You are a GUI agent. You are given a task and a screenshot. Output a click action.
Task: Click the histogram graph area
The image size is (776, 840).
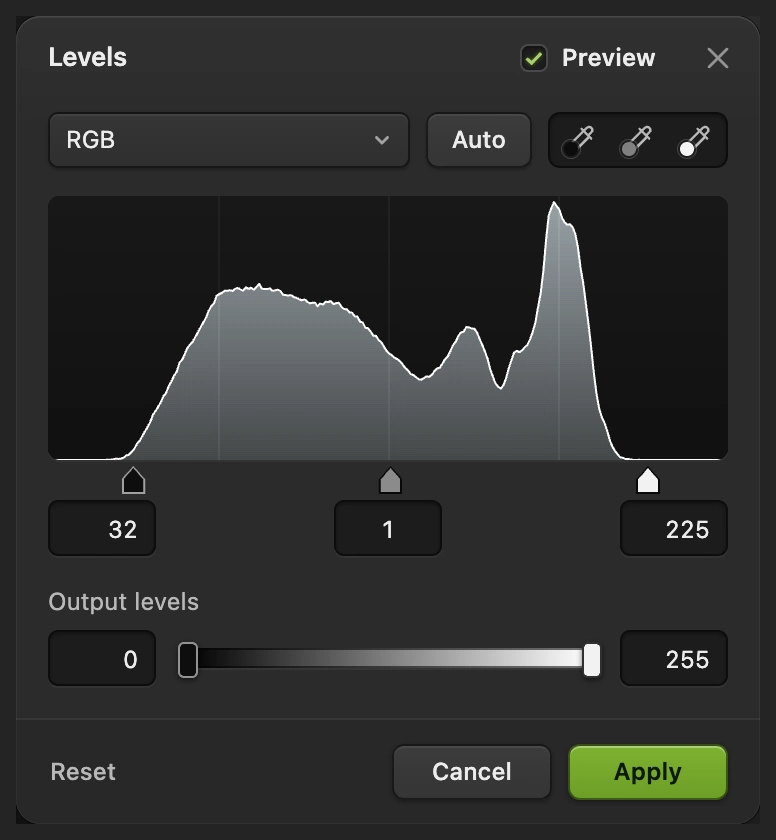(388, 328)
